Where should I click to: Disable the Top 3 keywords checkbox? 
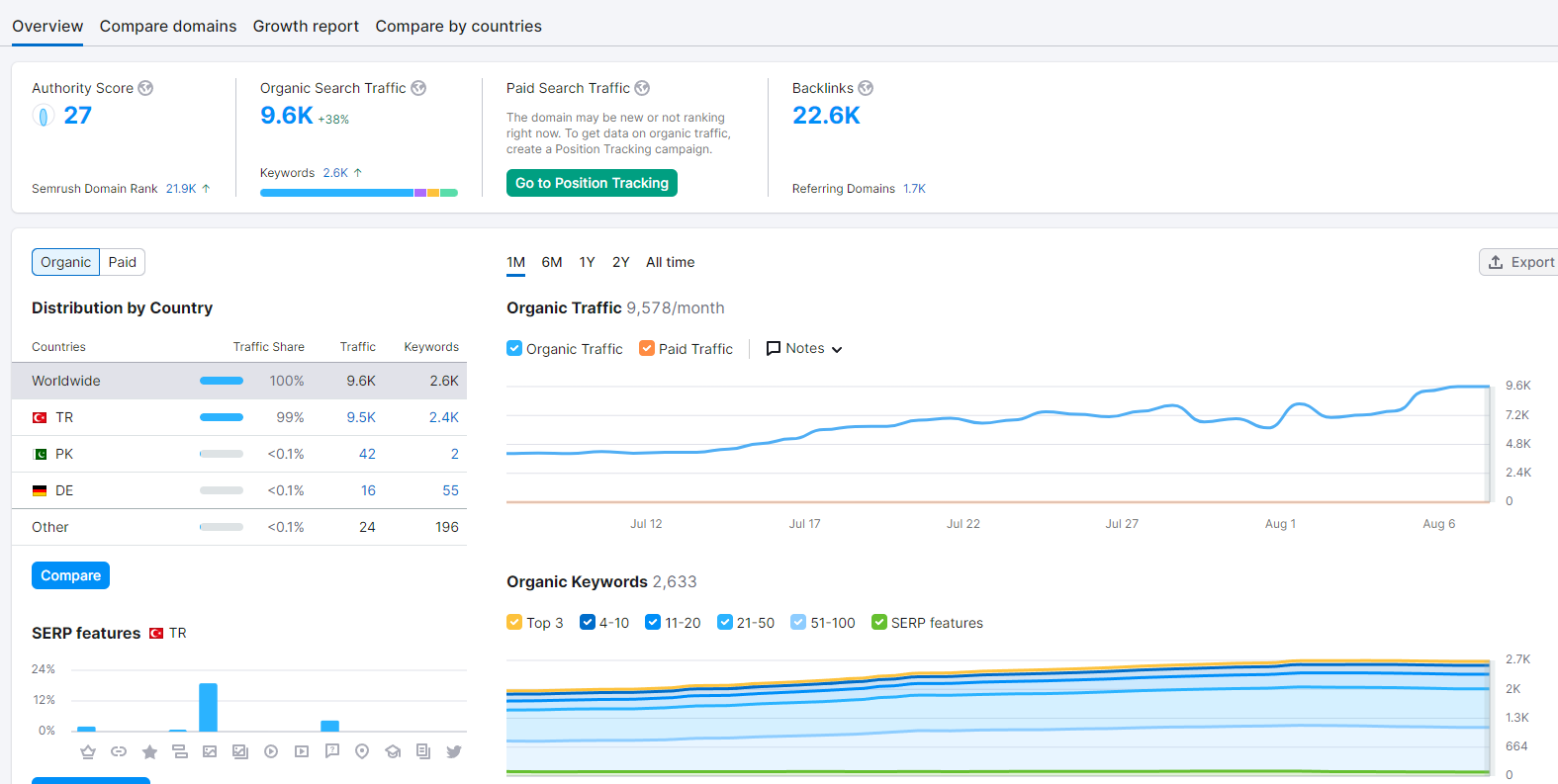(x=514, y=622)
